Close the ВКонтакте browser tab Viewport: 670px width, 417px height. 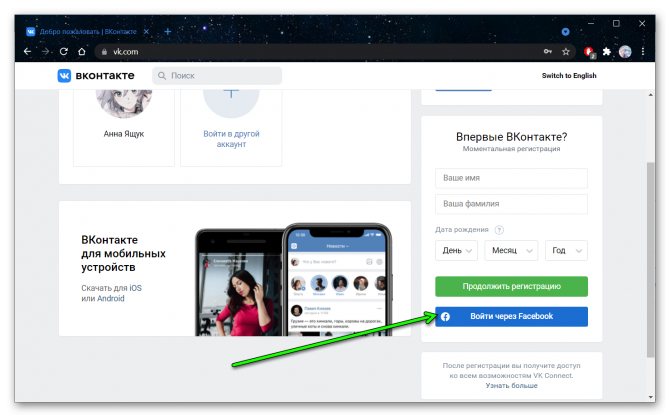coord(146,32)
